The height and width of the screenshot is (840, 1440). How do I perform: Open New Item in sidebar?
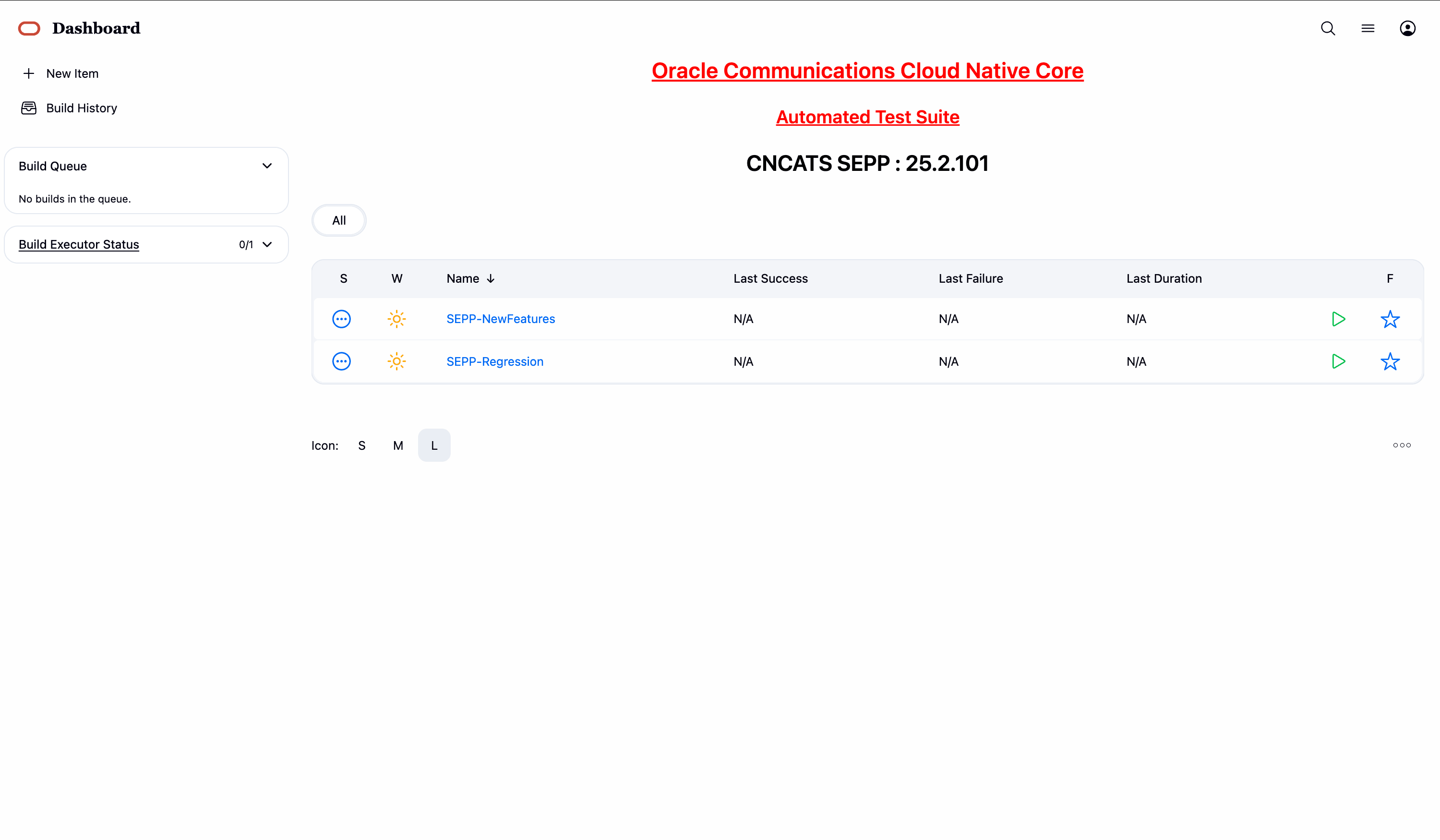[x=72, y=74]
